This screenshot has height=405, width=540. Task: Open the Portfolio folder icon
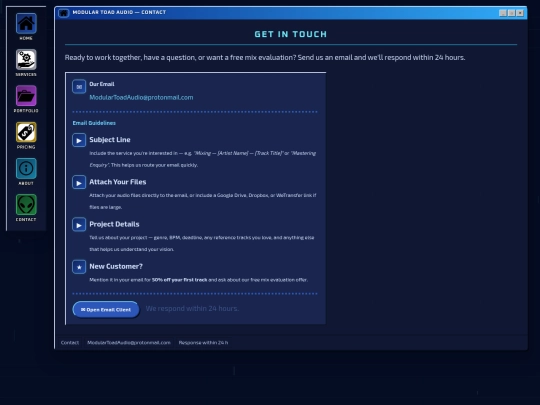tap(26, 96)
